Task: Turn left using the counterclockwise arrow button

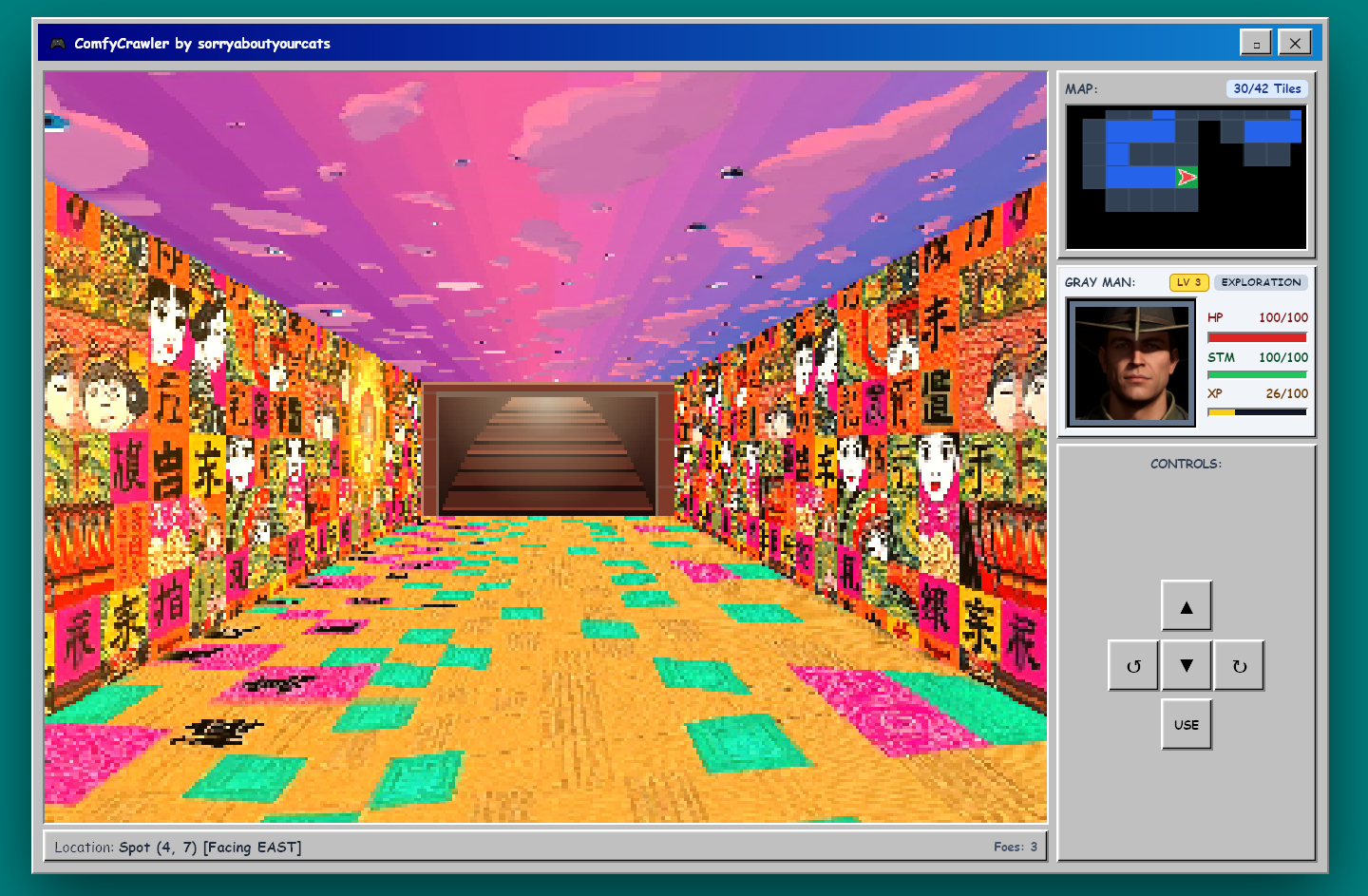Action: pos(1133,665)
